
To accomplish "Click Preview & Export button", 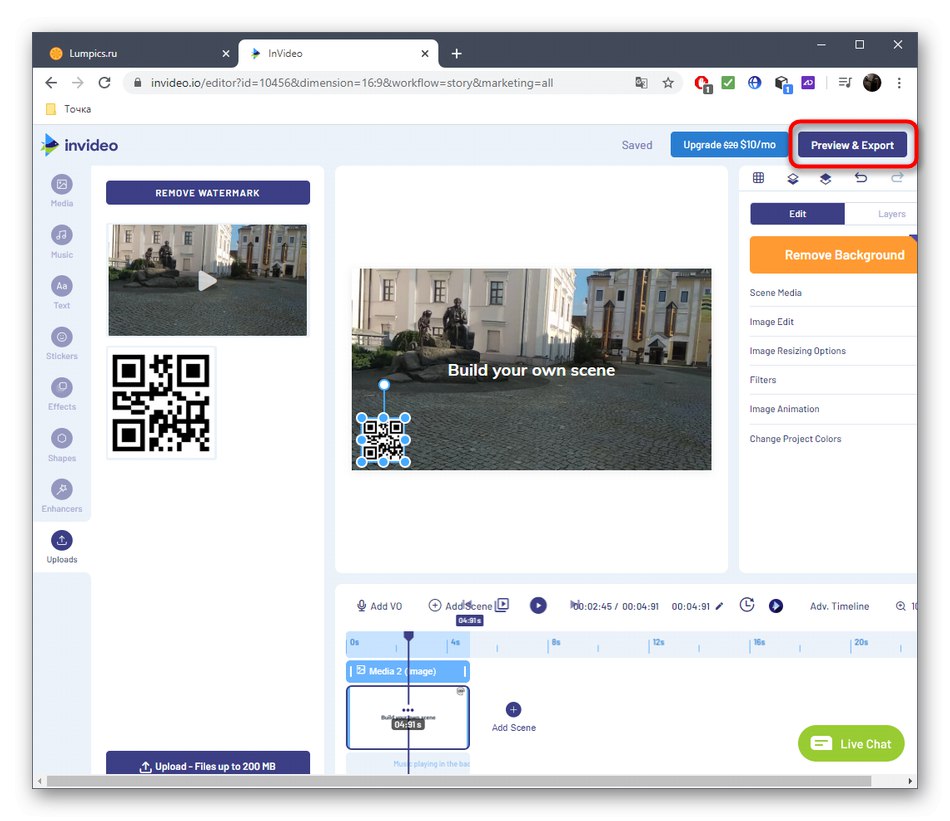I will pos(852,145).
